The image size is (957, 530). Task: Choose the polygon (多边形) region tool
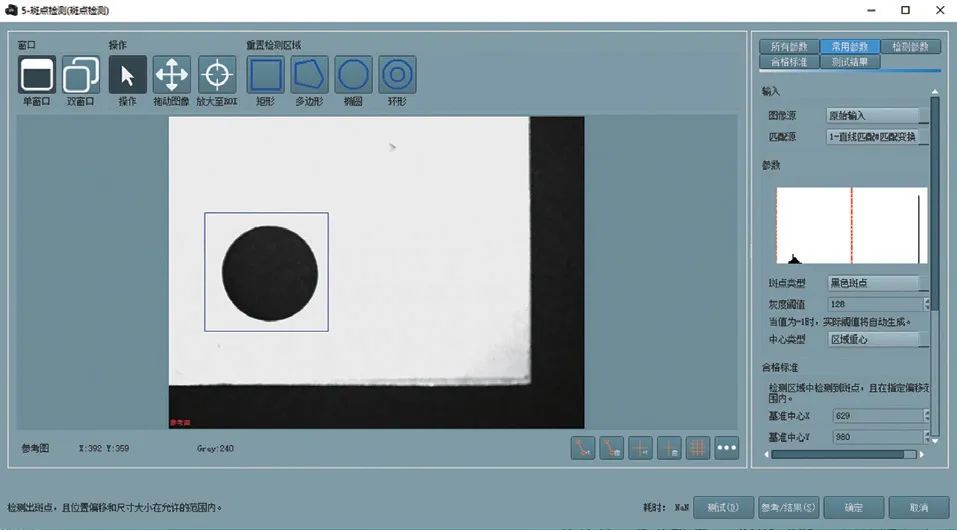pos(309,74)
